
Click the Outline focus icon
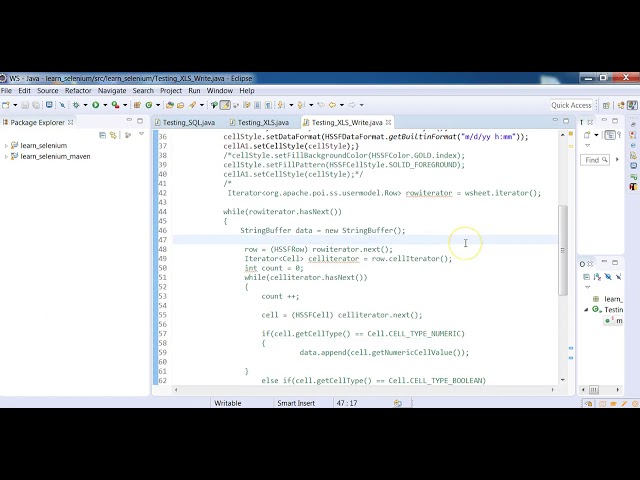click(587, 277)
